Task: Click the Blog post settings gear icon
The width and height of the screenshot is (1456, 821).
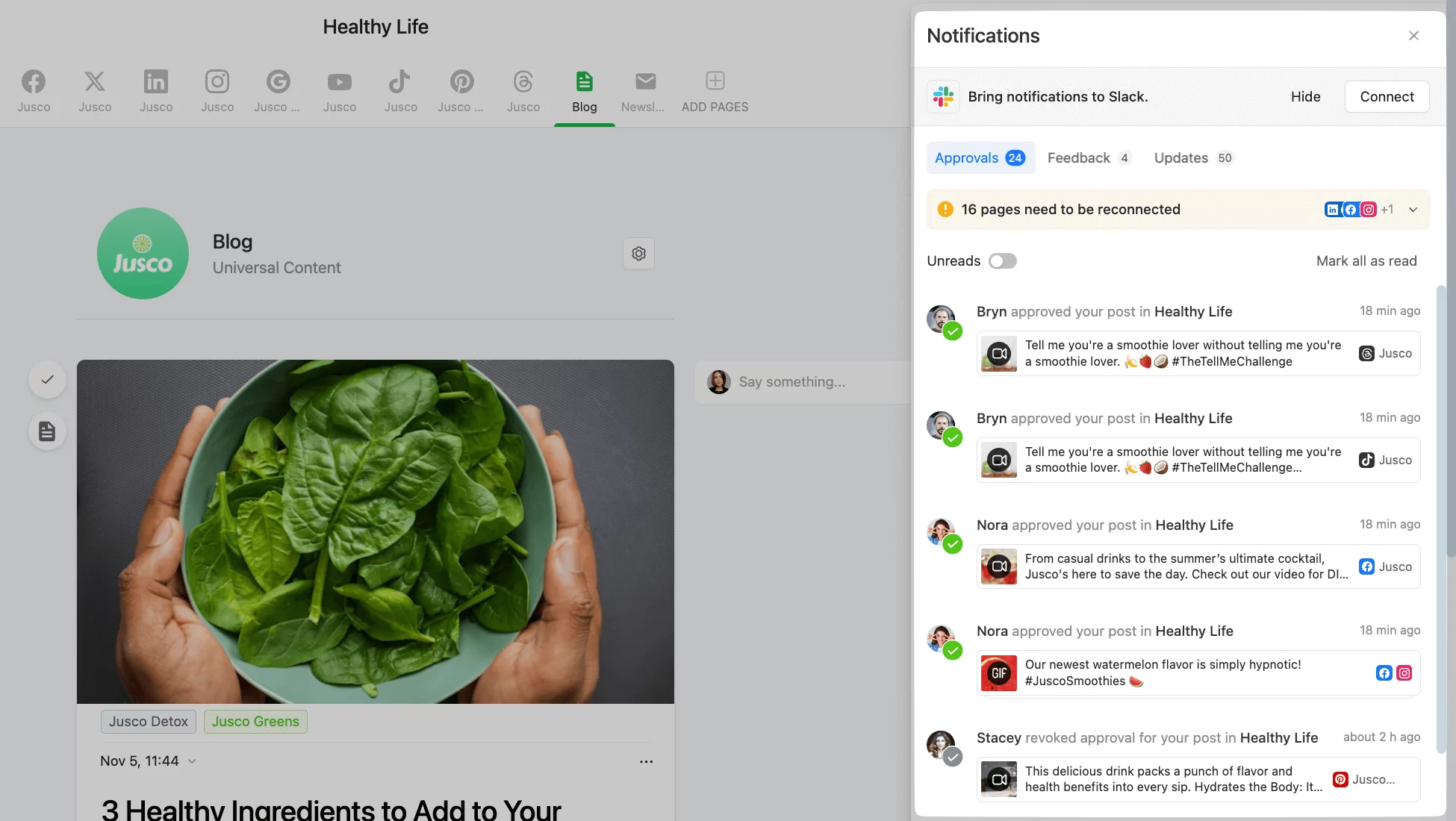Action: tap(639, 253)
